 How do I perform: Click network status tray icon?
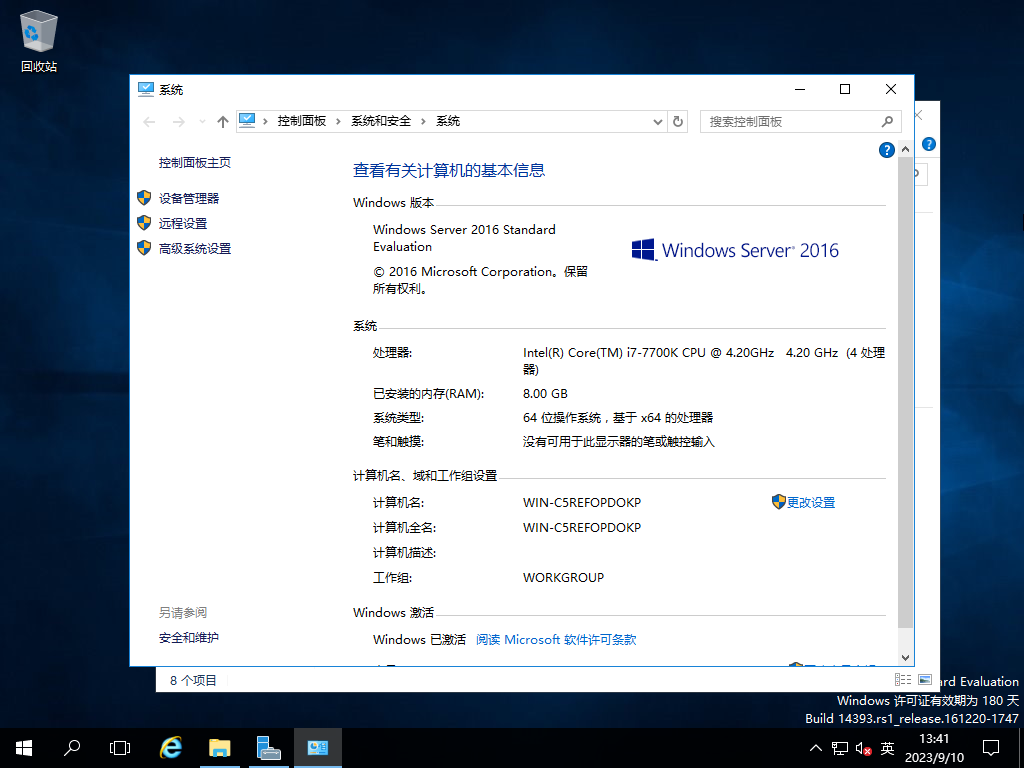tap(840, 748)
